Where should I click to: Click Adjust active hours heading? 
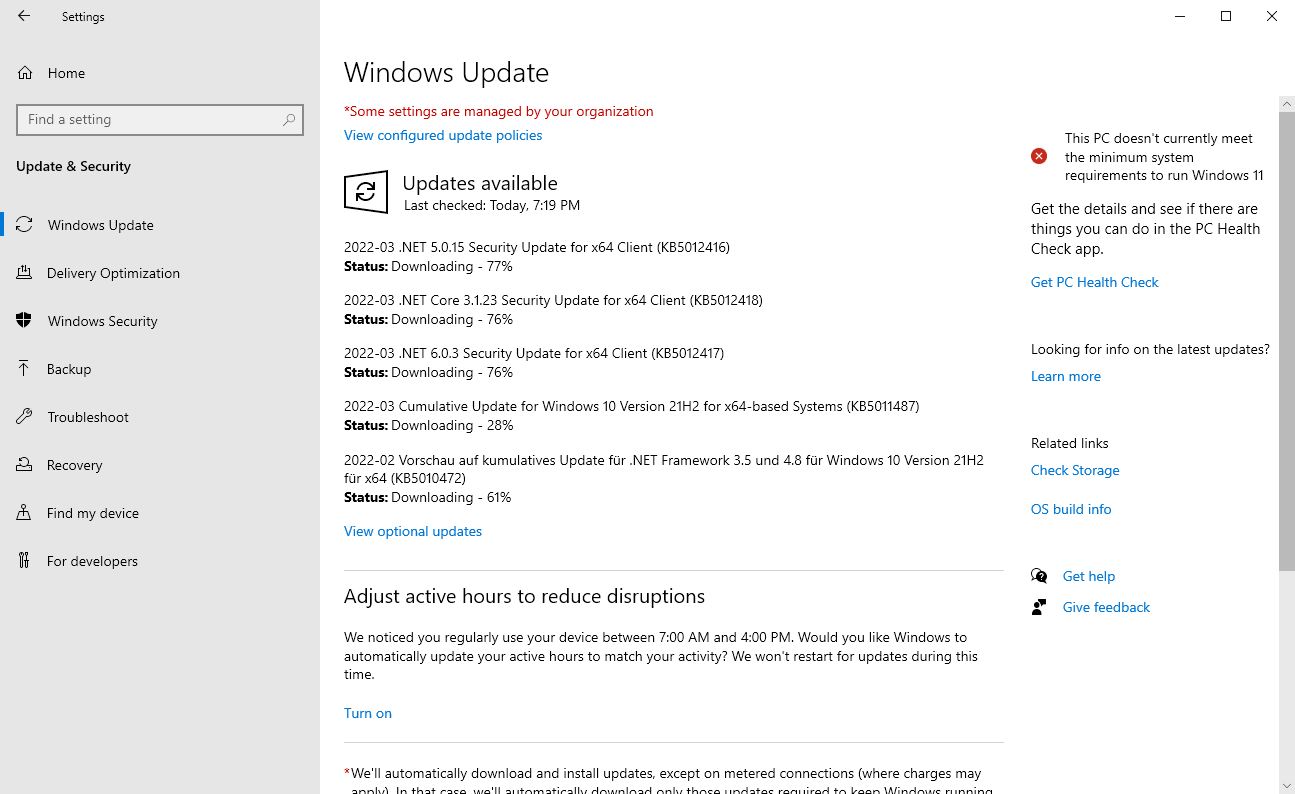[x=524, y=596]
